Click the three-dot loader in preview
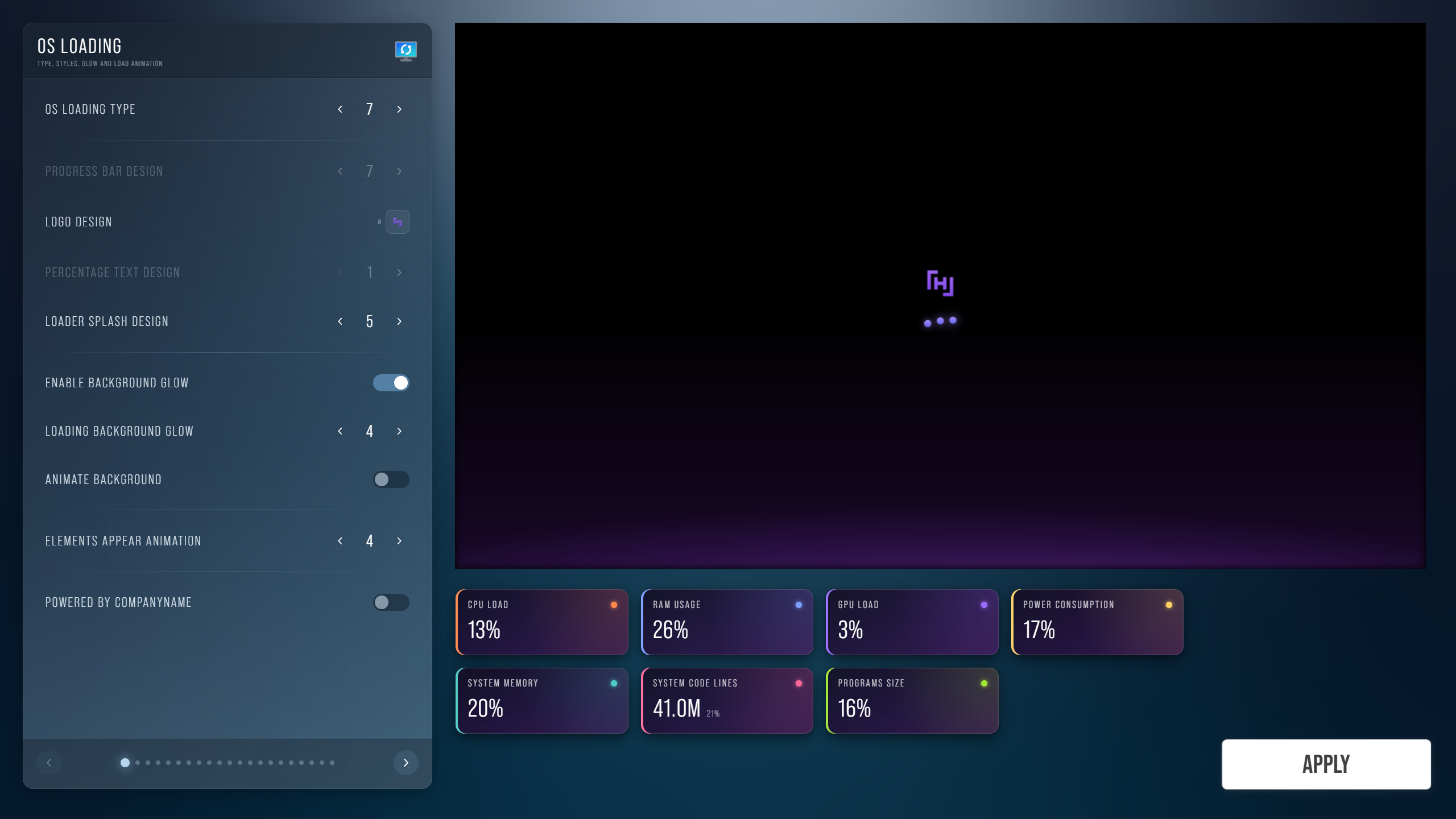1456x819 pixels. [x=940, y=321]
